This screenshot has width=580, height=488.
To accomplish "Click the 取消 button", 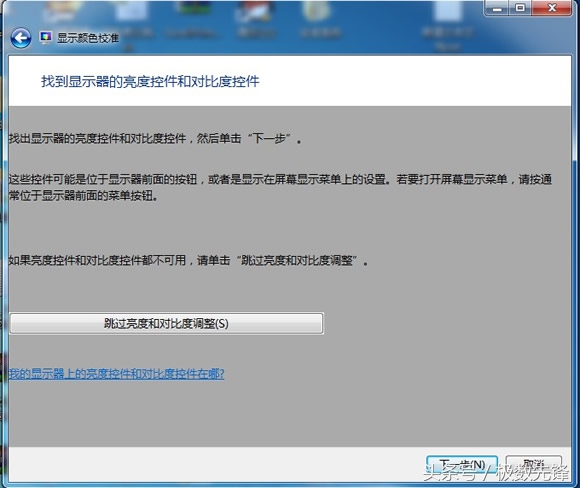I will 533,465.
